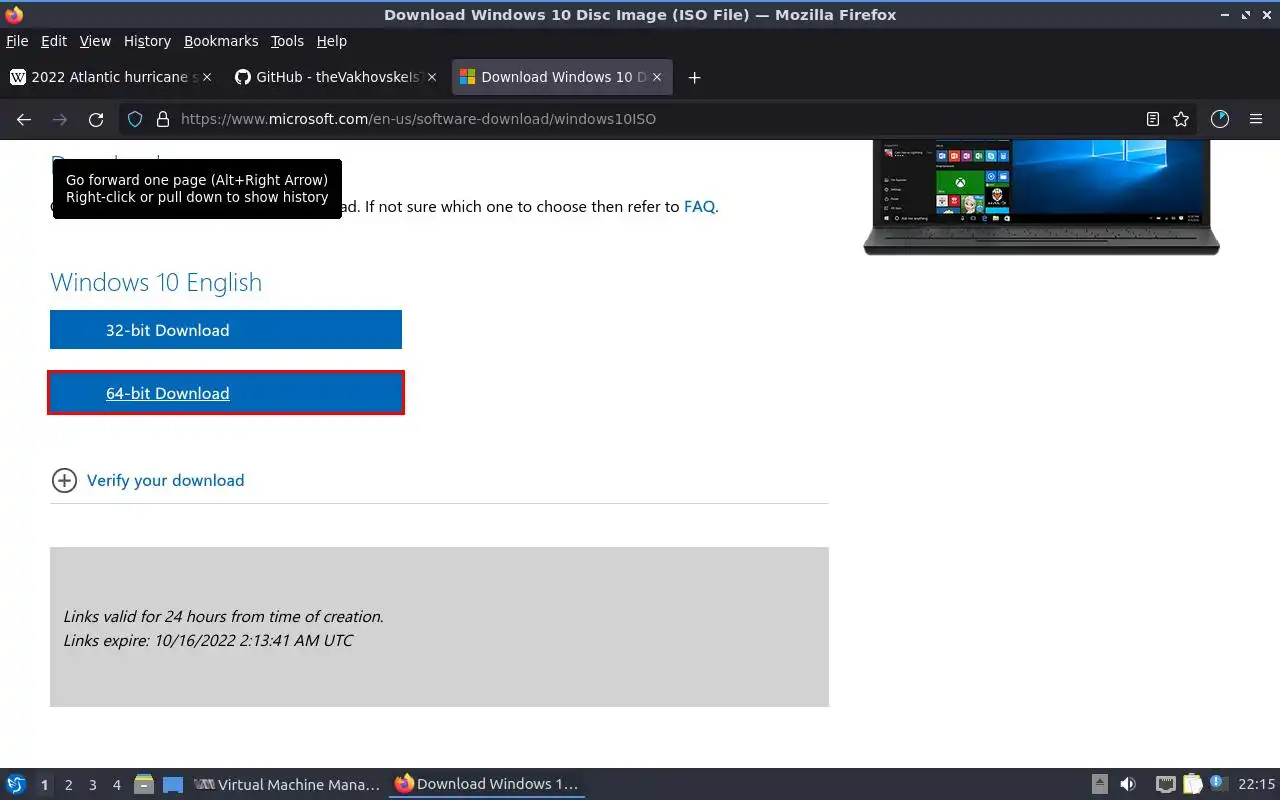Screen dimensions: 1280x800
Task: Open the clipboard manager tray icon
Action: click(1193, 785)
